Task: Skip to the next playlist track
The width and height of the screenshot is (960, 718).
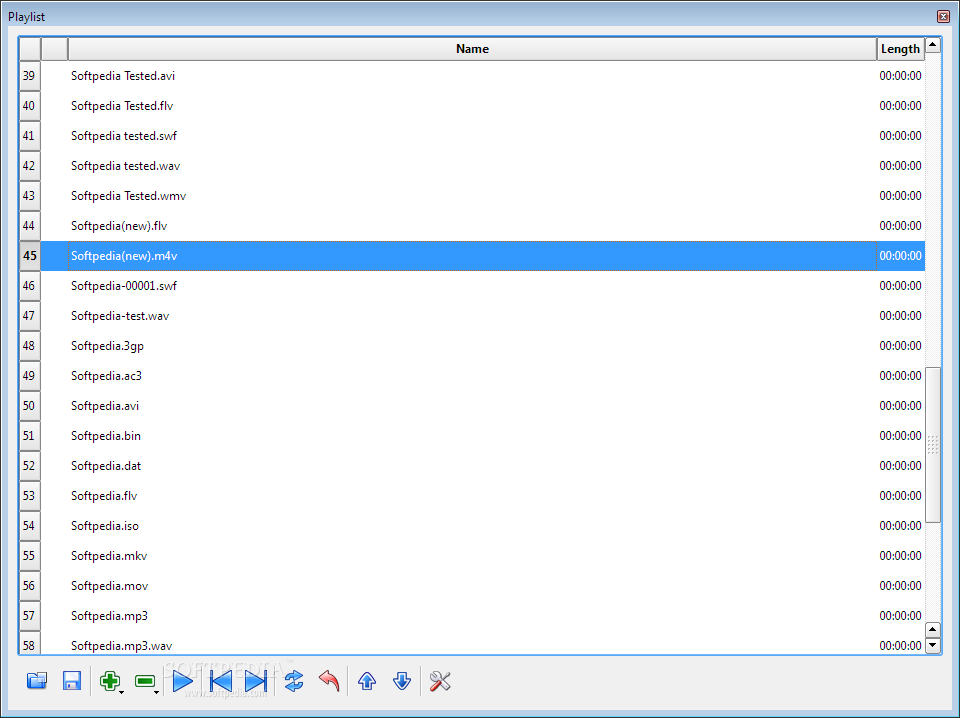Action: [x=256, y=681]
